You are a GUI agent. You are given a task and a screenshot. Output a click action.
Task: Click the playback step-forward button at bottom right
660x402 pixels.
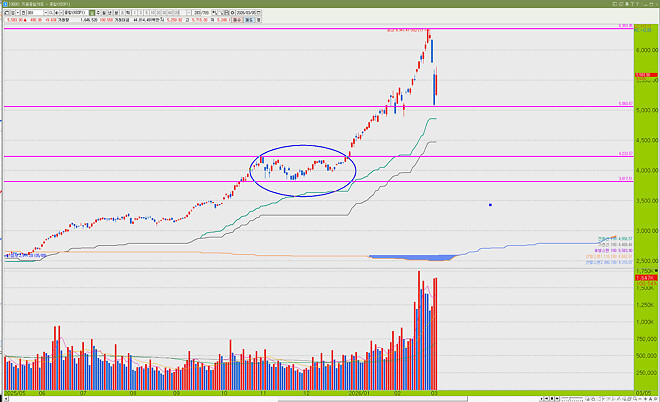(x=557, y=399)
